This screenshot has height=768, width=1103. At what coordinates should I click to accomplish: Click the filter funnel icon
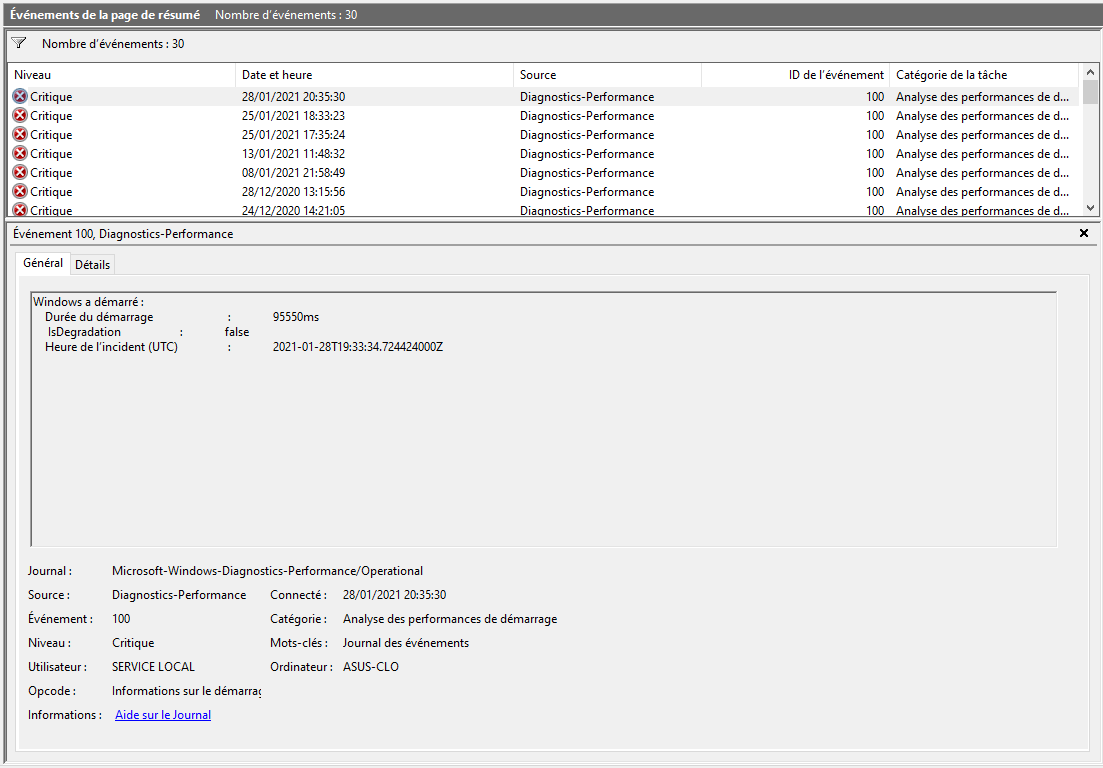tap(18, 42)
